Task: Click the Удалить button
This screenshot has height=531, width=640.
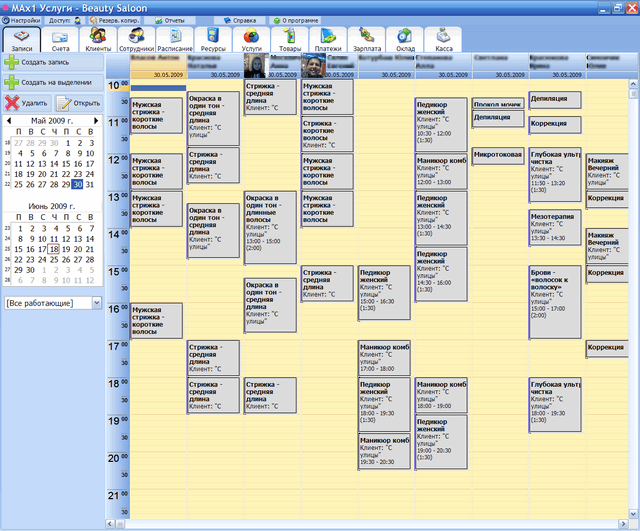Action: (27, 103)
